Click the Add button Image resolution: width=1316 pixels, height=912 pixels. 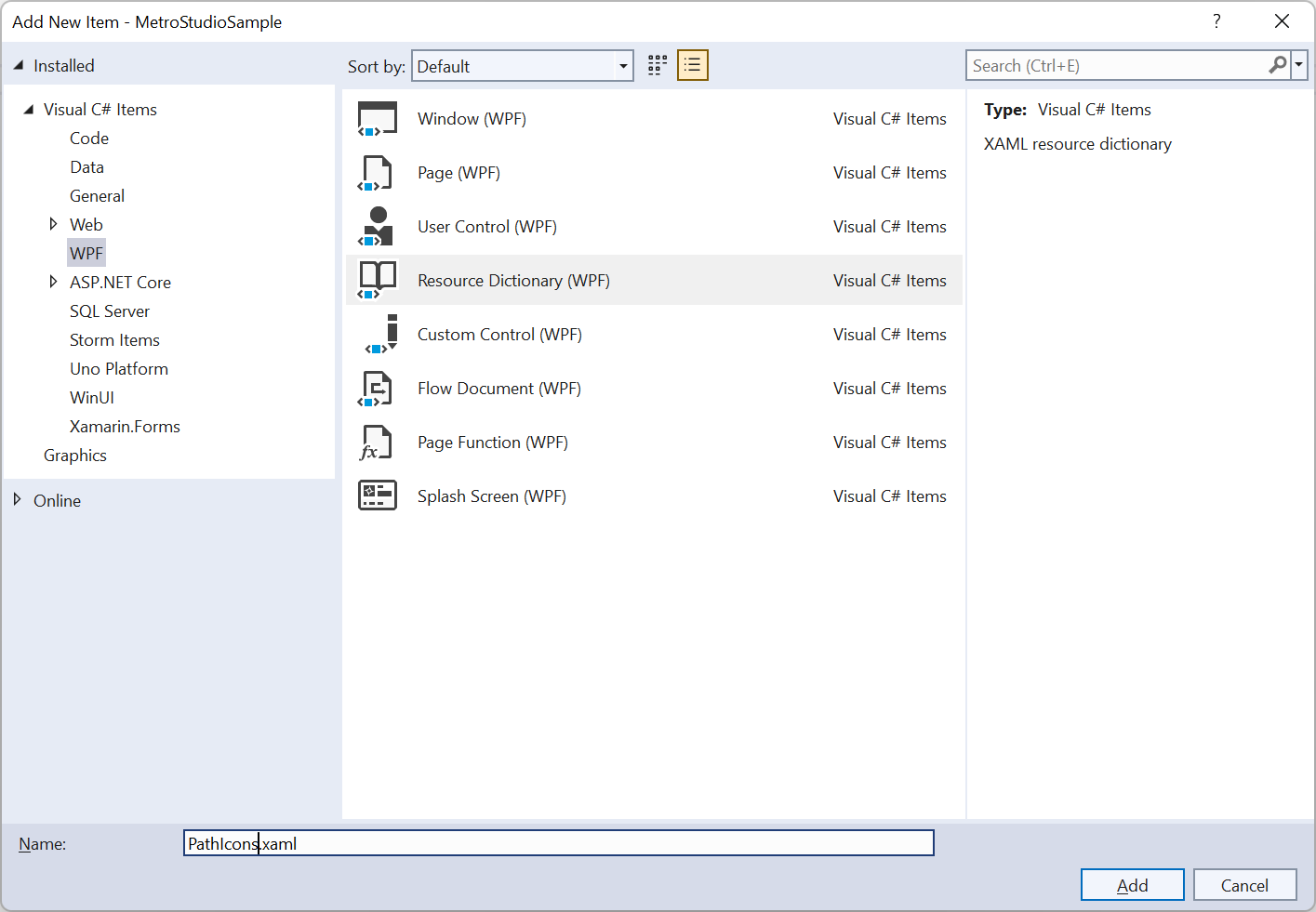1132,885
